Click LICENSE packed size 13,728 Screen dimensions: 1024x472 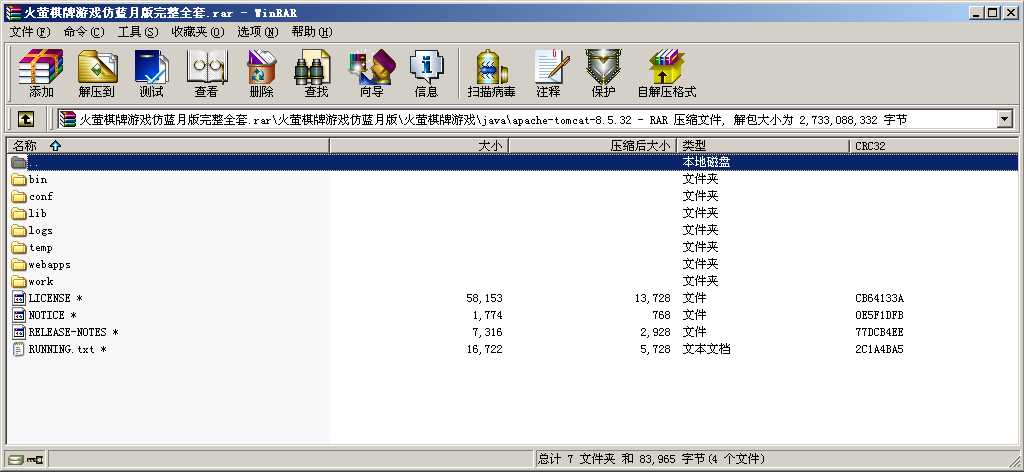coord(652,298)
